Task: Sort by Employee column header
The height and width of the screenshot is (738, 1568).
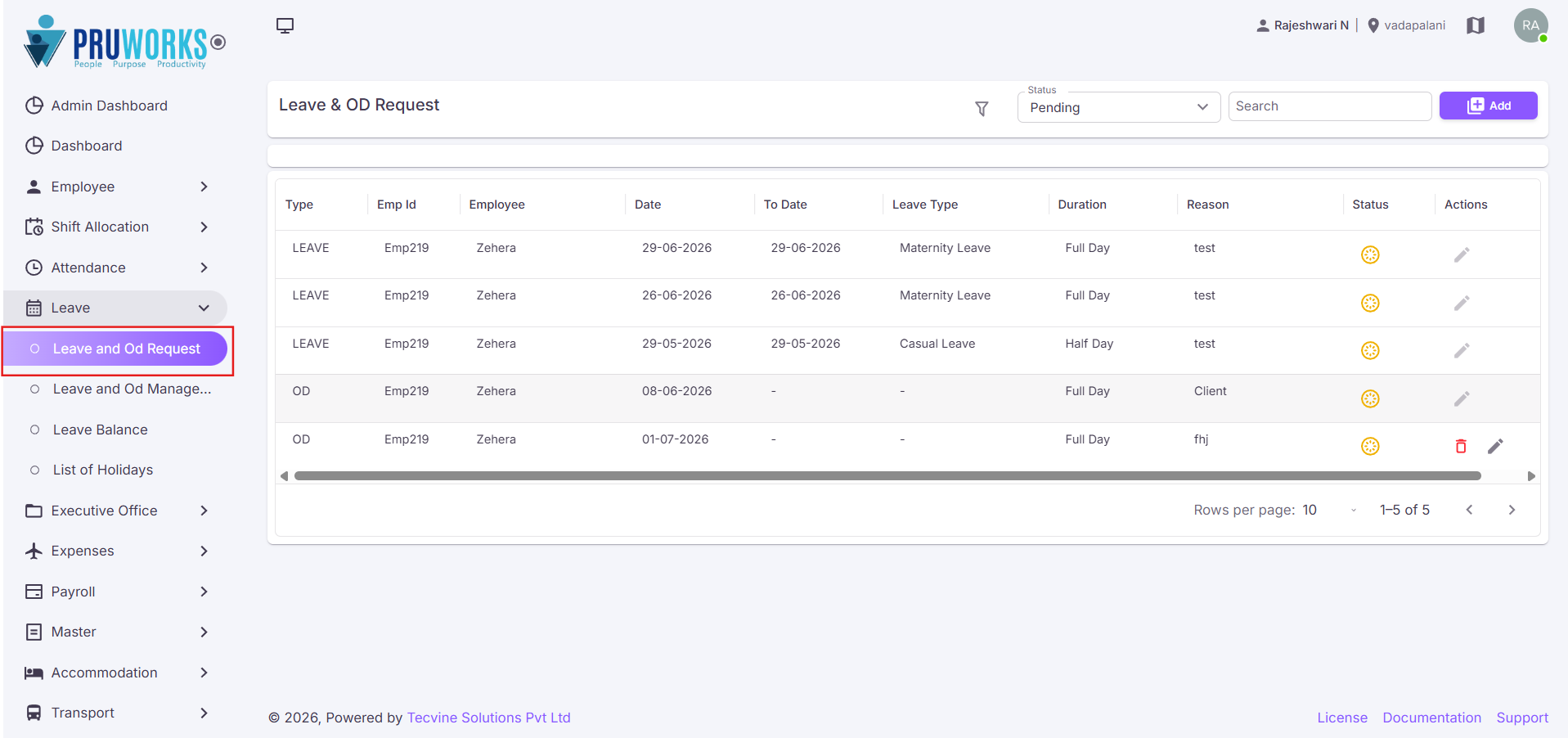Action: [496, 205]
